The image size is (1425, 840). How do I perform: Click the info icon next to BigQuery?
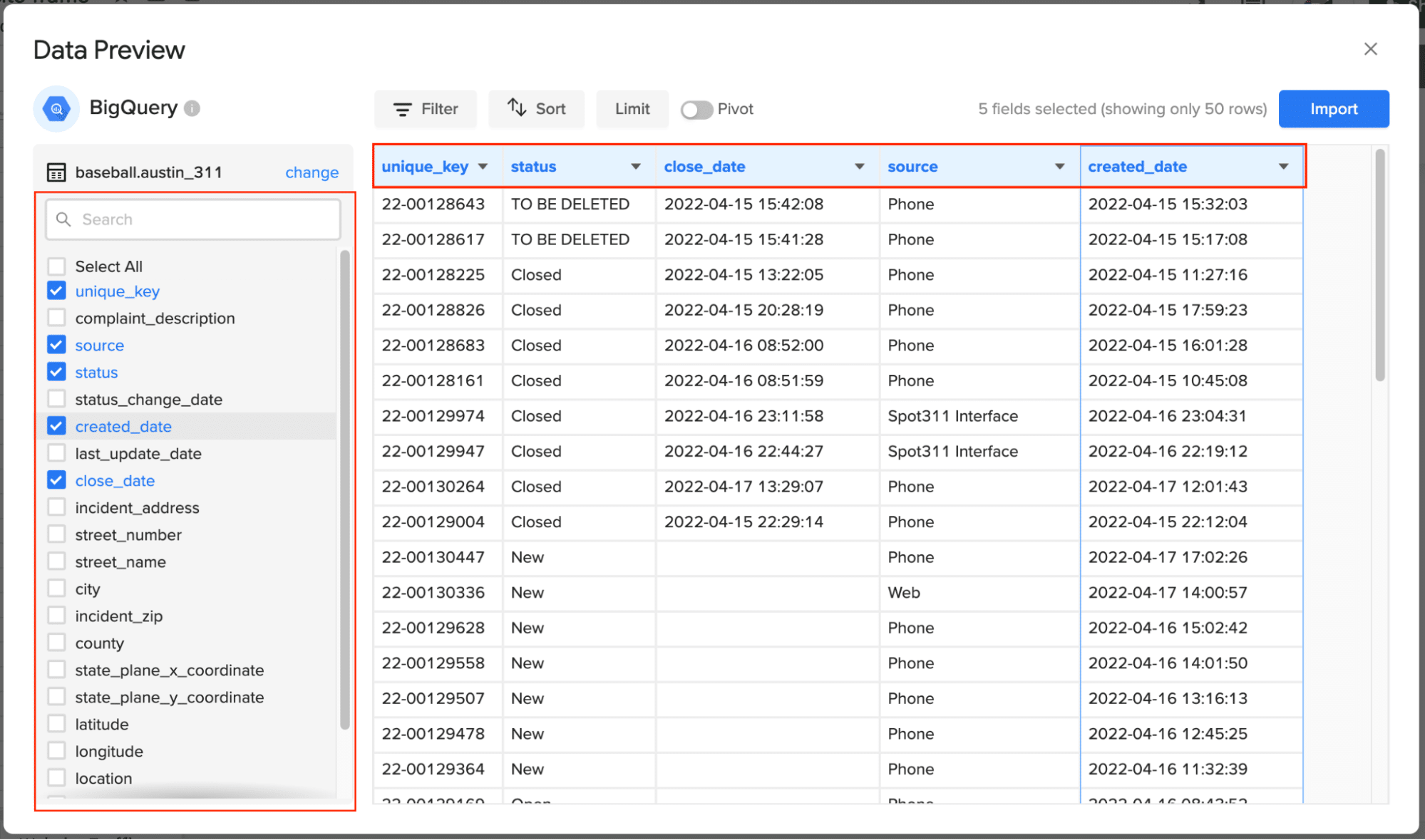click(192, 108)
